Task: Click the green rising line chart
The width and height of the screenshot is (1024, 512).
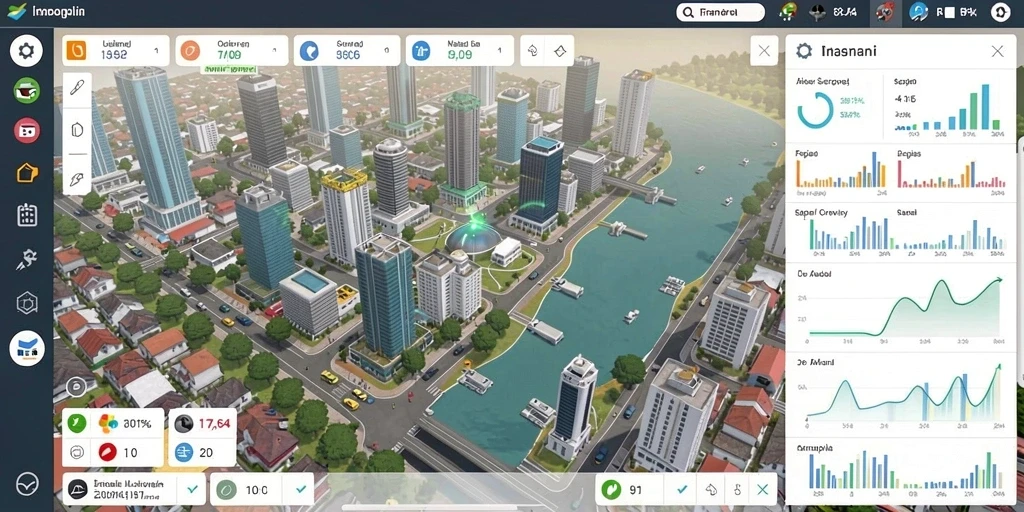Action: (904, 306)
